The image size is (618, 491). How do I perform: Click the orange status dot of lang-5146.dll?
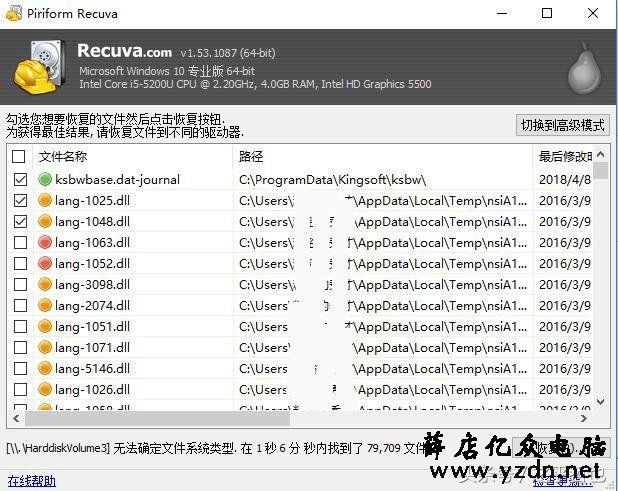pos(45,368)
